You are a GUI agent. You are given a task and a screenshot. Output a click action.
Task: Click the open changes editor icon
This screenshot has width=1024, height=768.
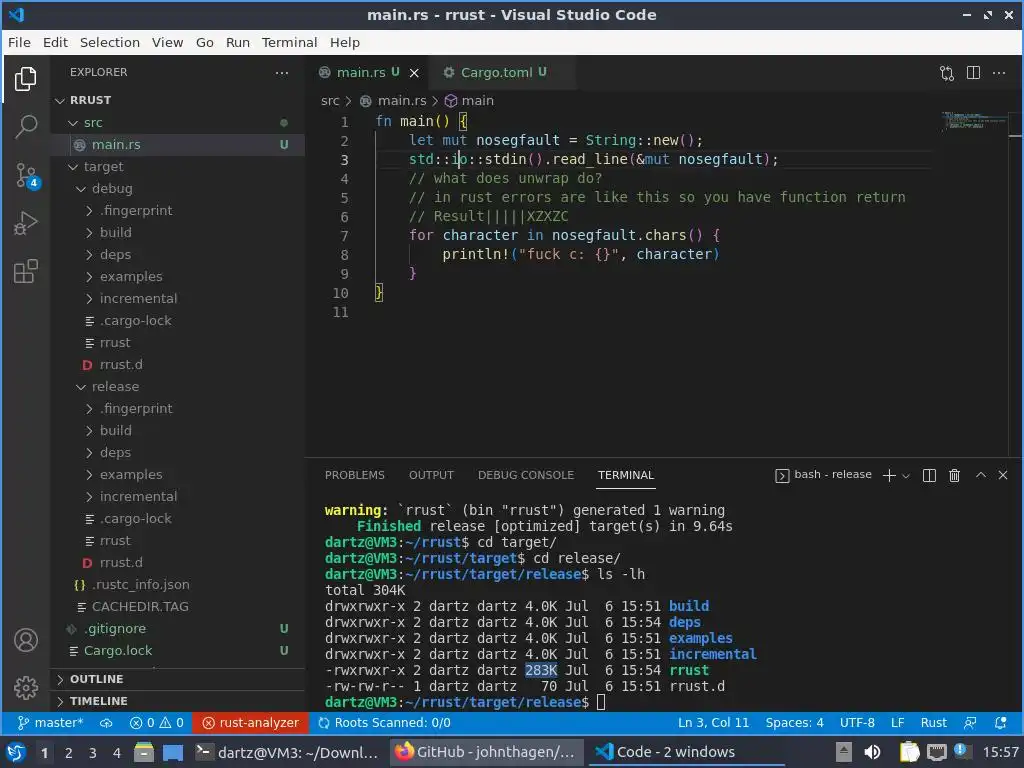pyautogui.click(x=947, y=73)
